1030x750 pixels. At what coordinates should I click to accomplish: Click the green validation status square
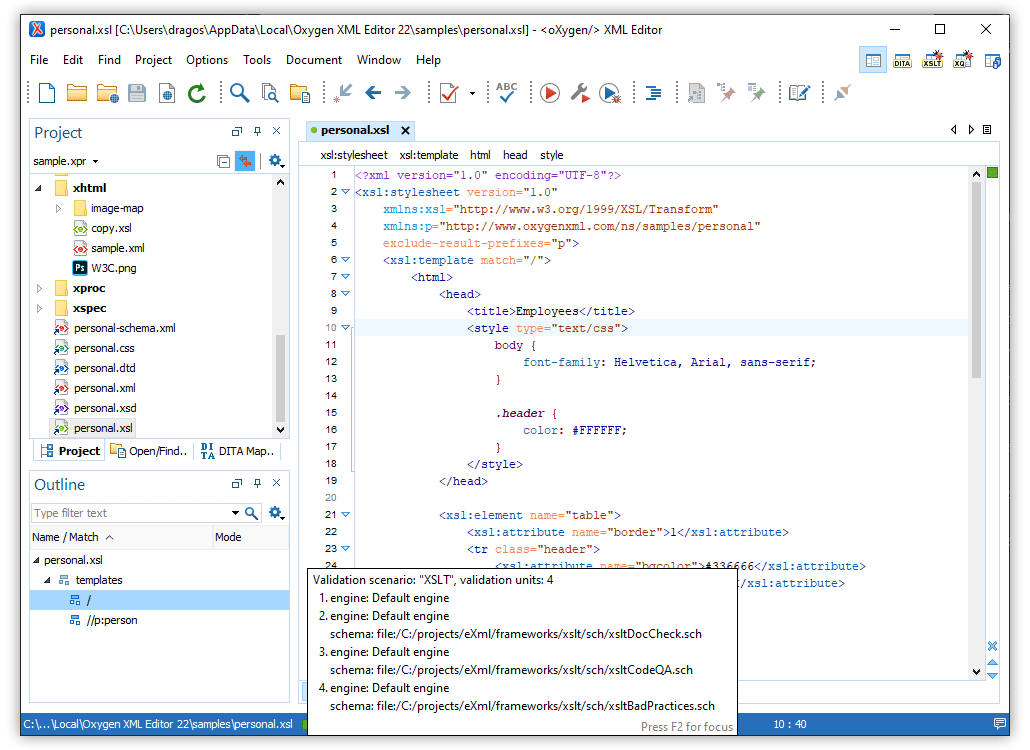(x=993, y=173)
